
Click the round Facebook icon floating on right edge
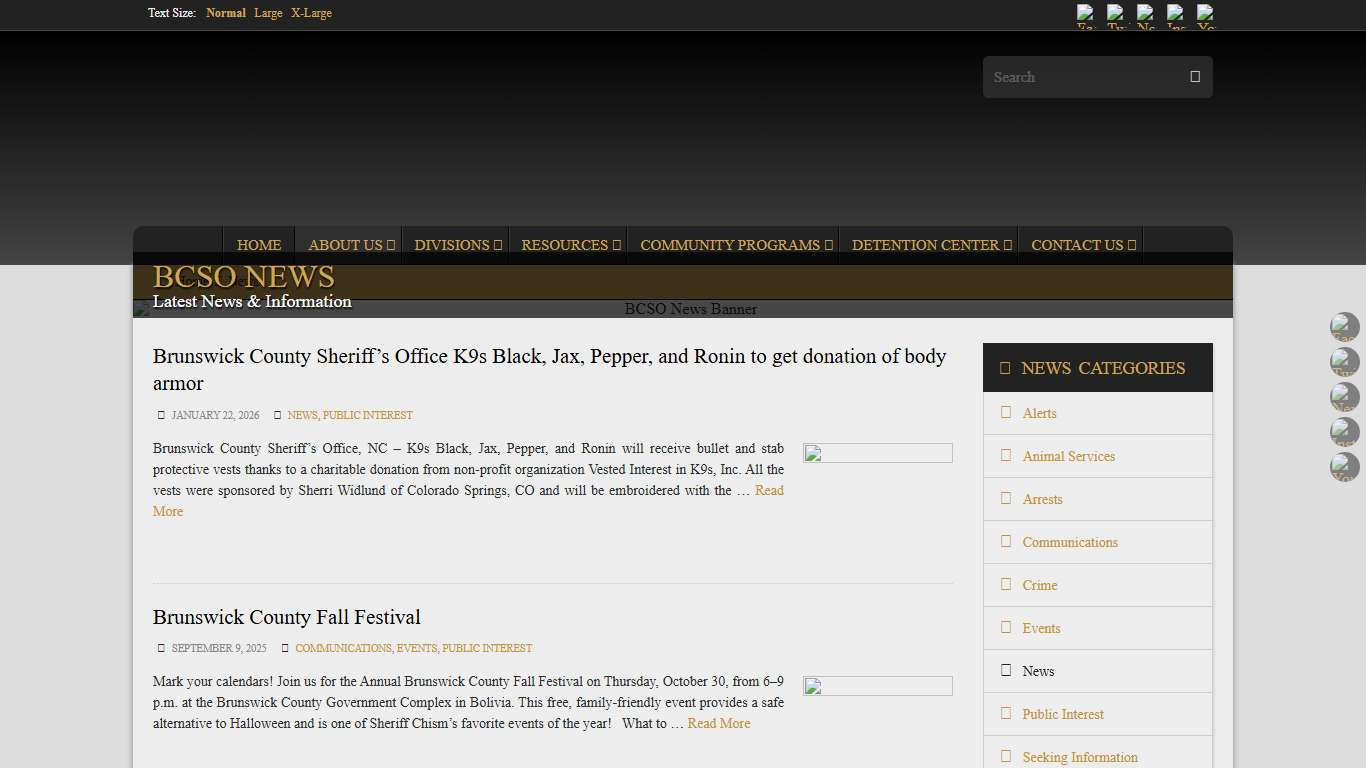[1344, 327]
